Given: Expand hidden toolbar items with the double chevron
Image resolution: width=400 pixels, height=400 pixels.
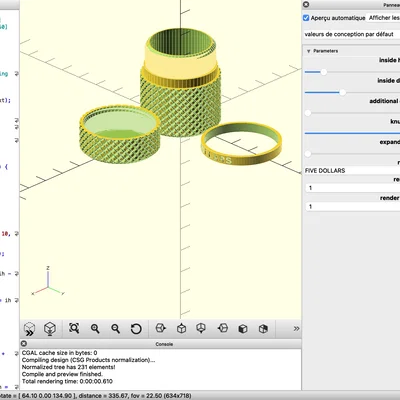Looking at the screenshot, I should [x=296, y=329].
